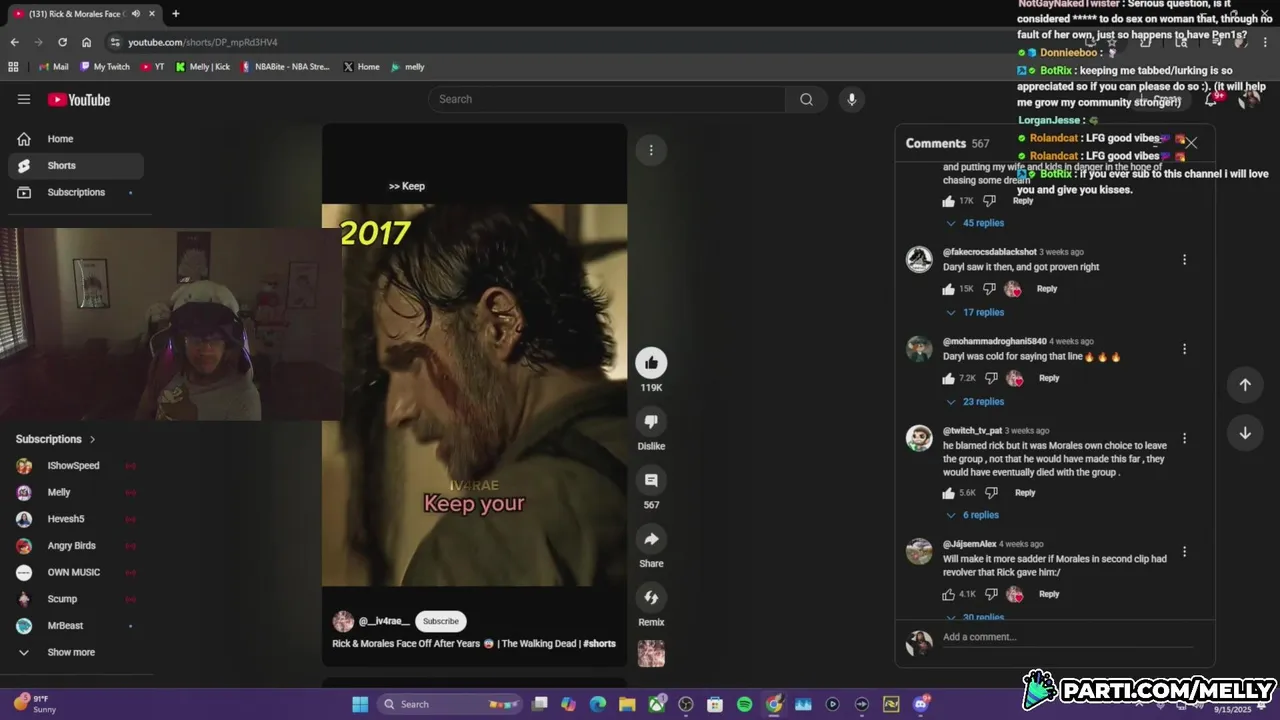The height and width of the screenshot is (720, 1280).
Task: Open the Windows Start menu
Action: [360, 704]
